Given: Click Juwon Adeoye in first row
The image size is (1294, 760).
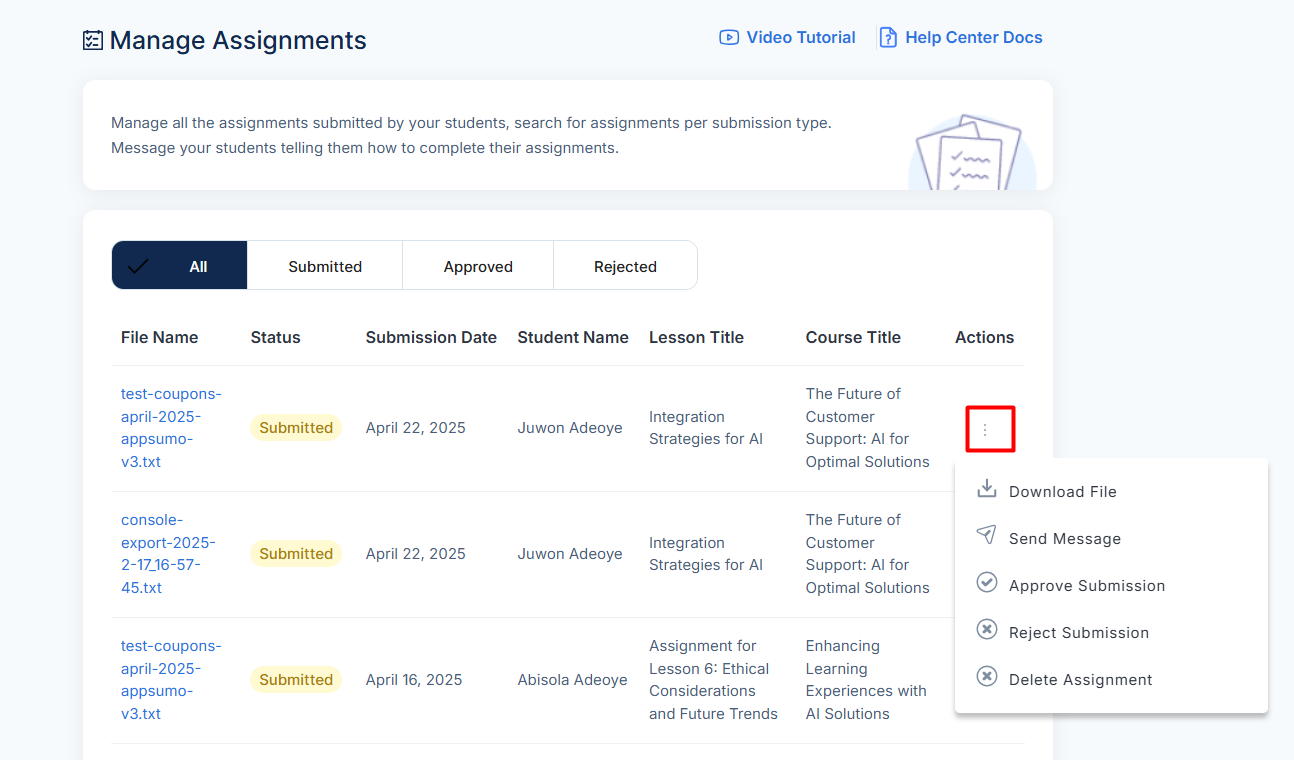Looking at the screenshot, I should [x=570, y=428].
